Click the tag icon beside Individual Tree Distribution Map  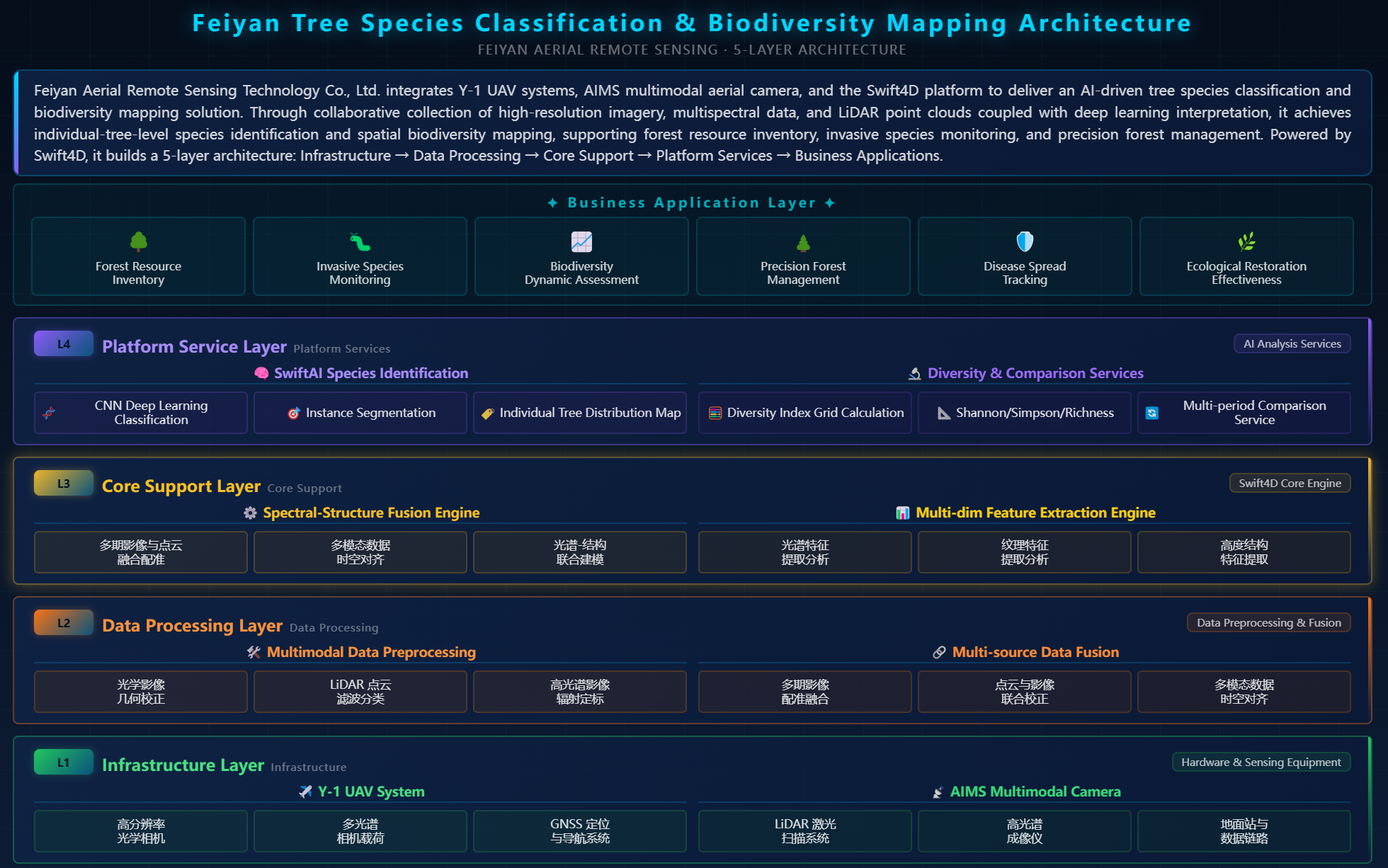pyautogui.click(x=488, y=413)
